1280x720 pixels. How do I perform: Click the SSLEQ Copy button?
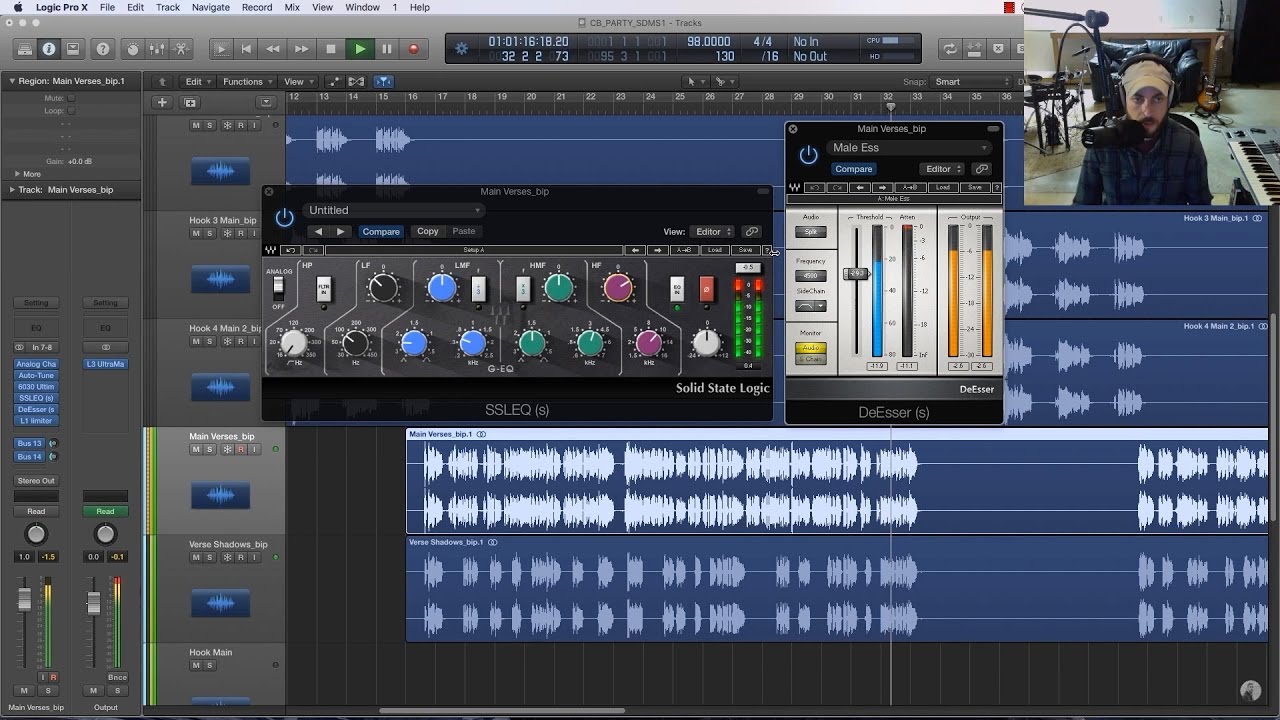click(x=428, y=232)
